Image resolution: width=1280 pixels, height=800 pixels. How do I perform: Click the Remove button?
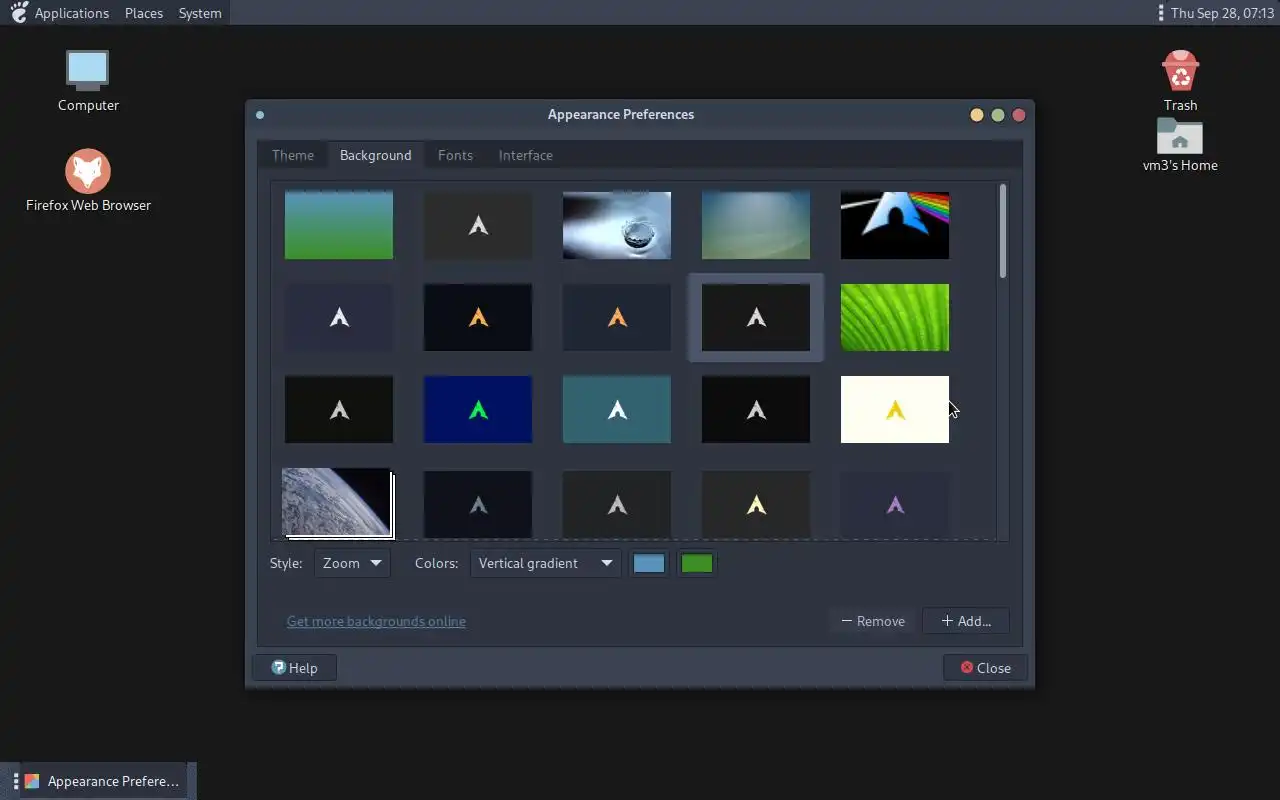(x=873, y=621)
